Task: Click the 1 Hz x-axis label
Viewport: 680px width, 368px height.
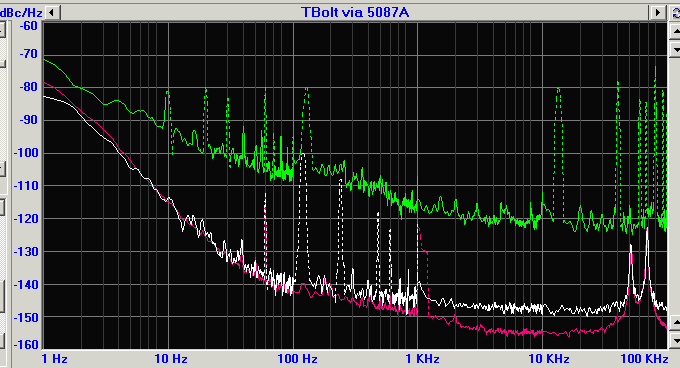Action: tap(54, 358)
